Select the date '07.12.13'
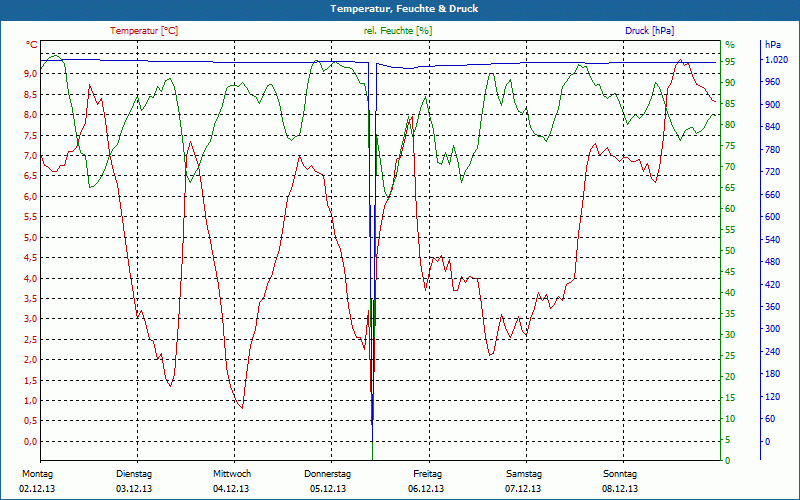The image size is (800, 500). (x=523, y=489)
